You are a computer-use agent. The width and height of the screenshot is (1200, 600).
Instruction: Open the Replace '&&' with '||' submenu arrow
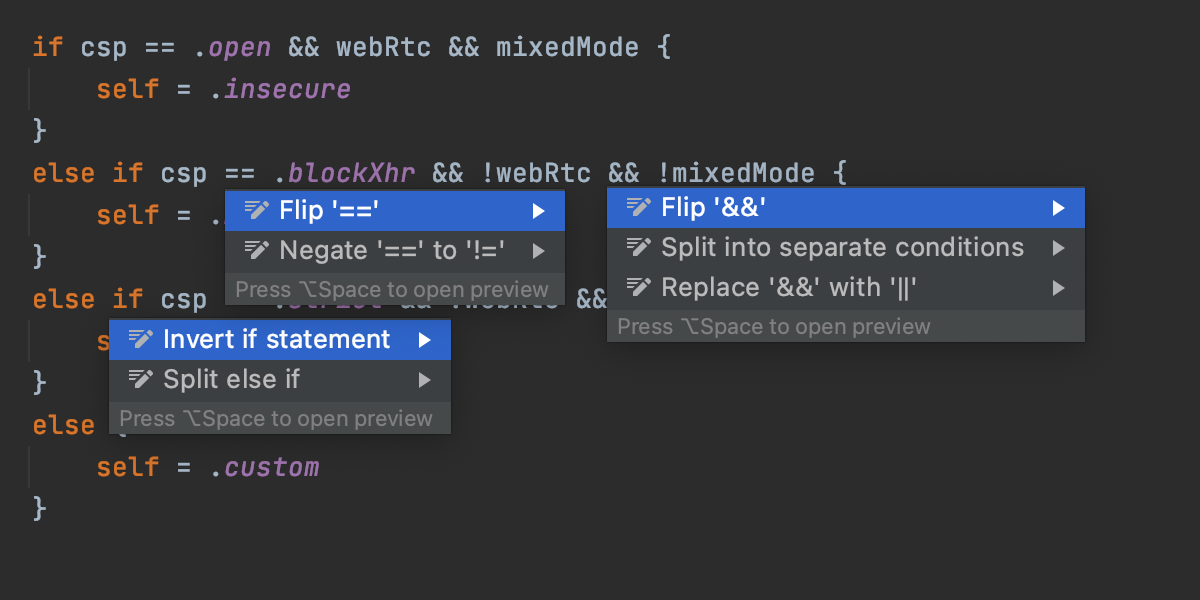point(1059,288)
